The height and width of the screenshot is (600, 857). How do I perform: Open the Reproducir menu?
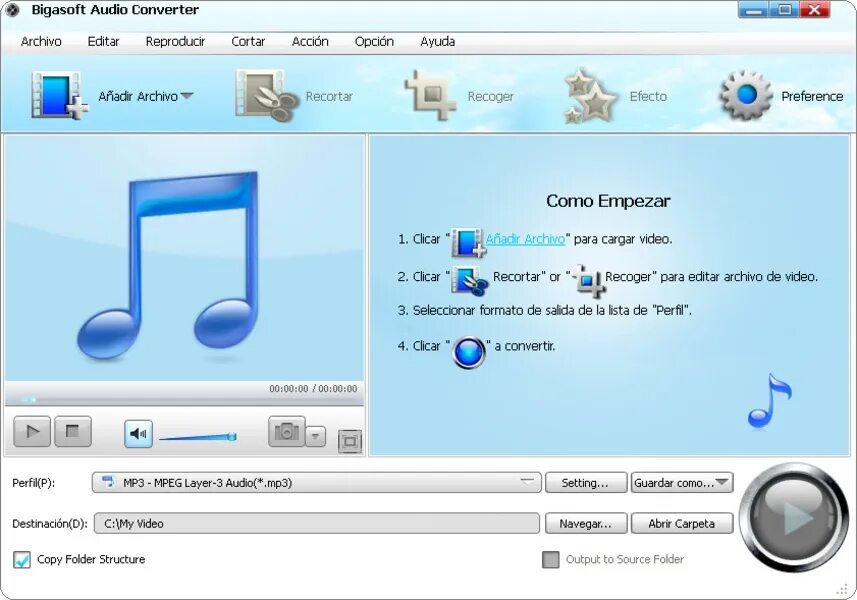pyautogui.click(x=175, y=42)
